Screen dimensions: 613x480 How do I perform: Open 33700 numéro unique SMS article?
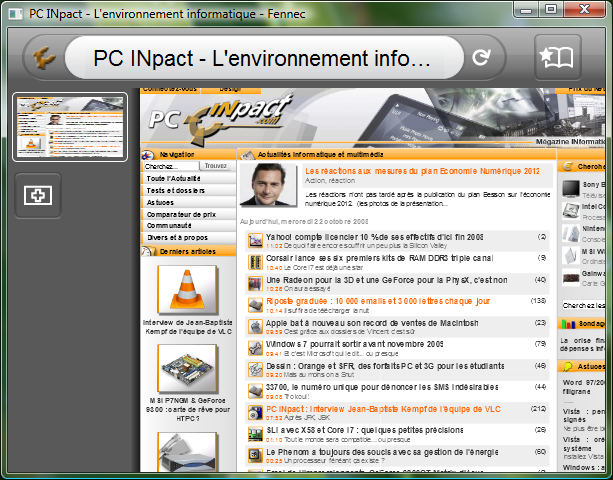382,387
